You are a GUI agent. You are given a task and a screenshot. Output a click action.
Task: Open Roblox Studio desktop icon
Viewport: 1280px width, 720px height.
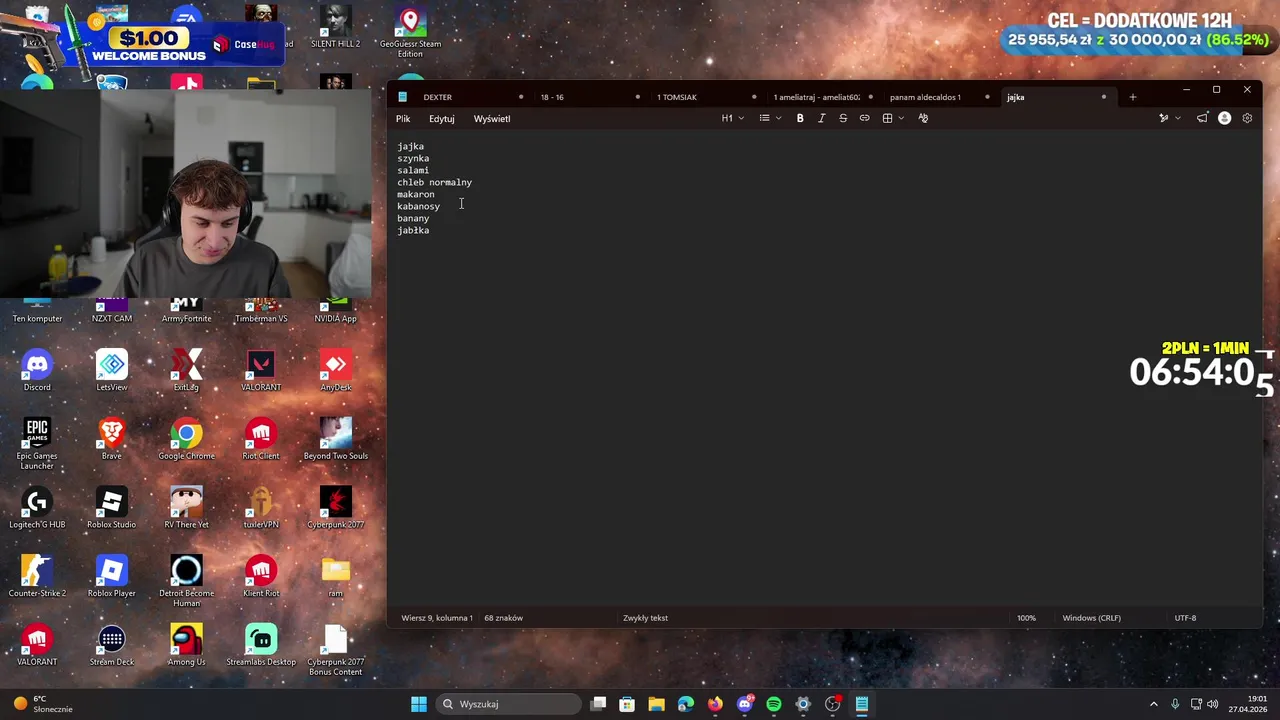pos(112,508)
